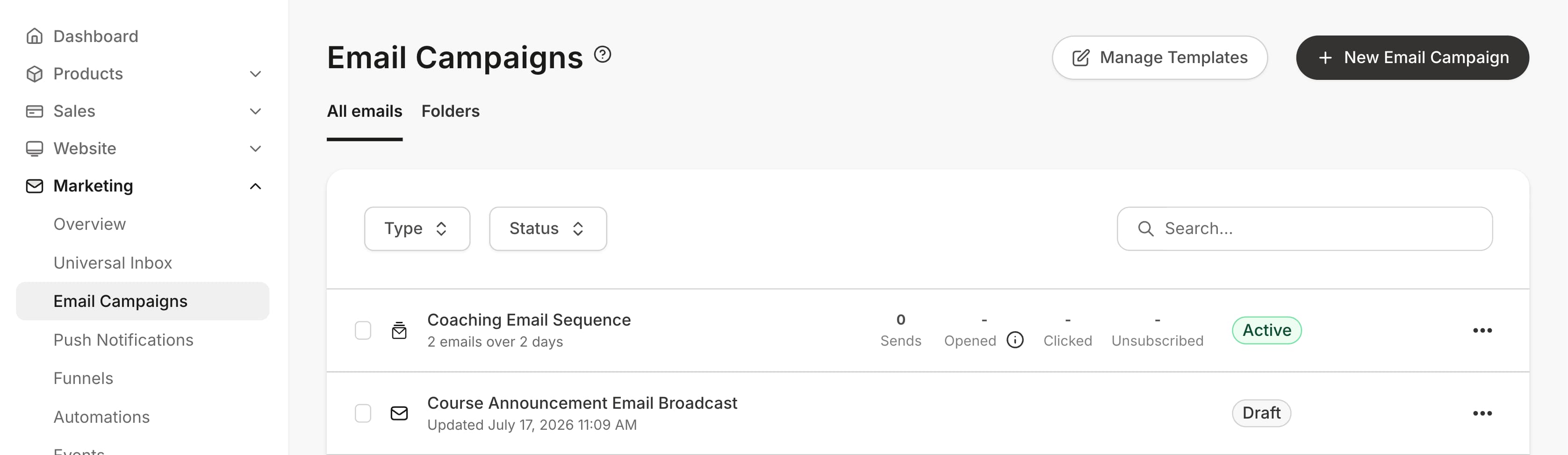Expand the Sales menu chevron
This screenshot has width=1568, height=455.
[x=256, y=111]
